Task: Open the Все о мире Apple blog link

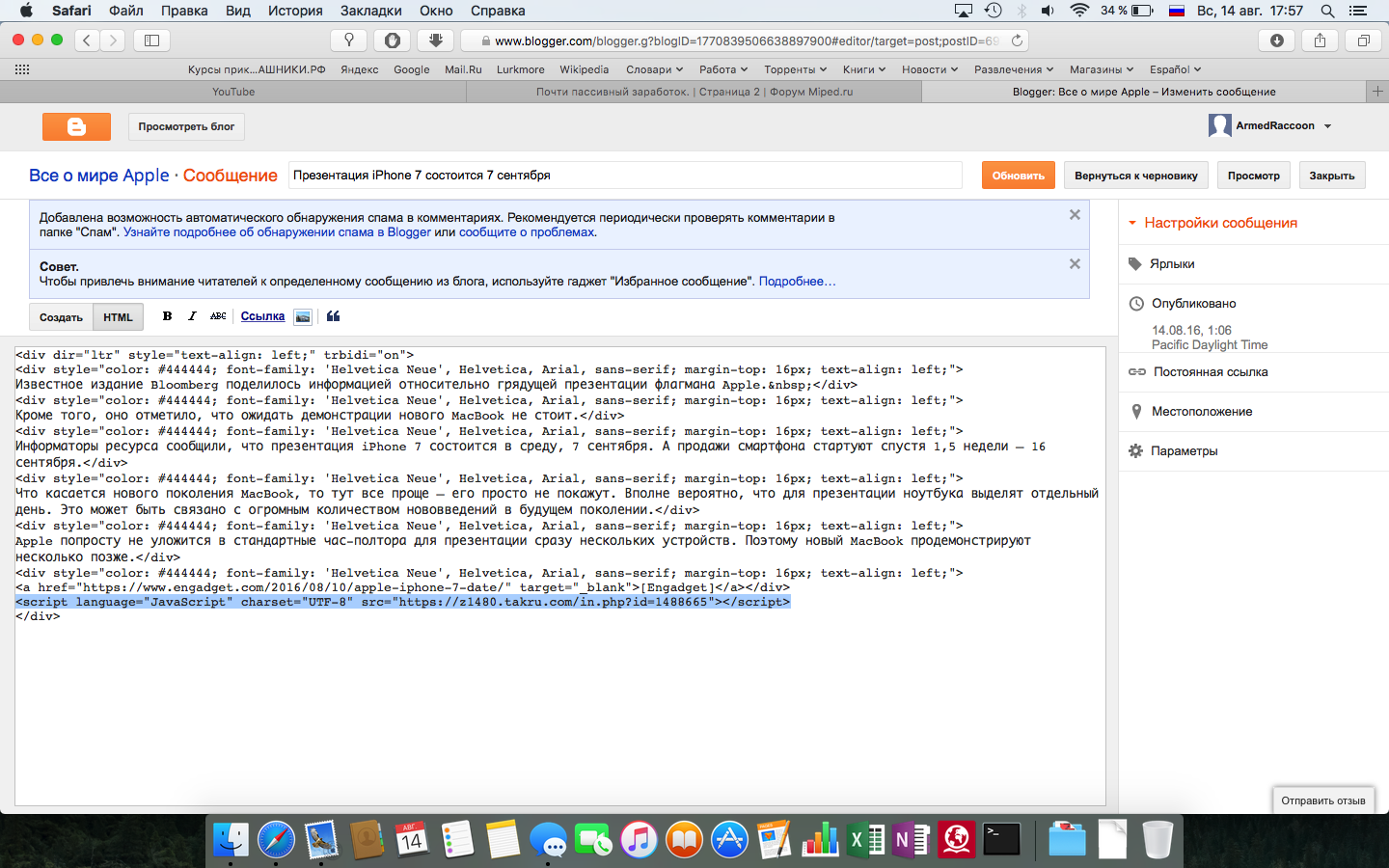Action: coord(98,176)
